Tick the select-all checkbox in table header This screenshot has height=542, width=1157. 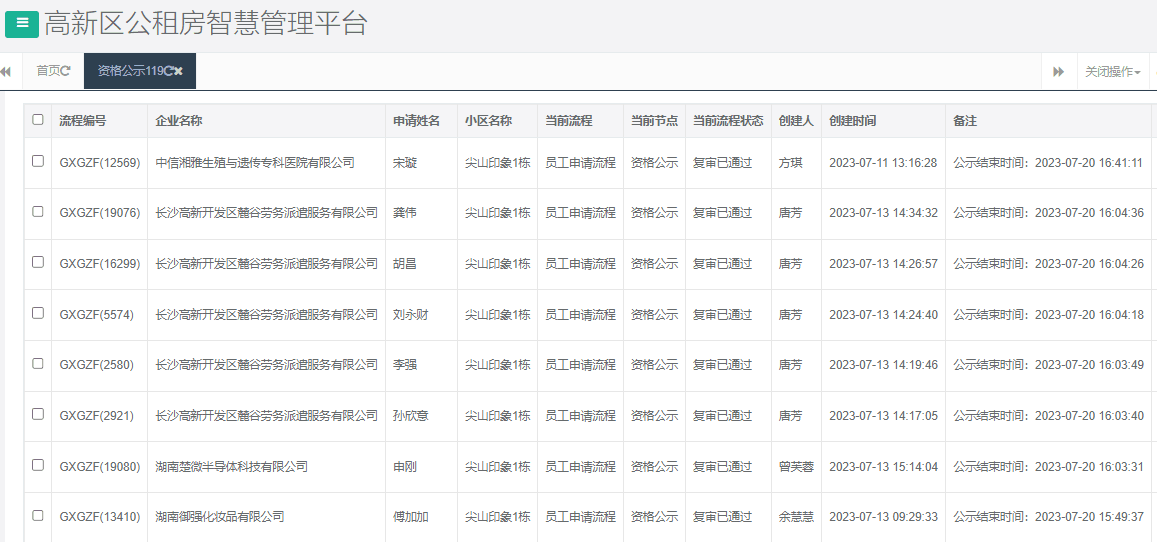click(x=38, y=120)
